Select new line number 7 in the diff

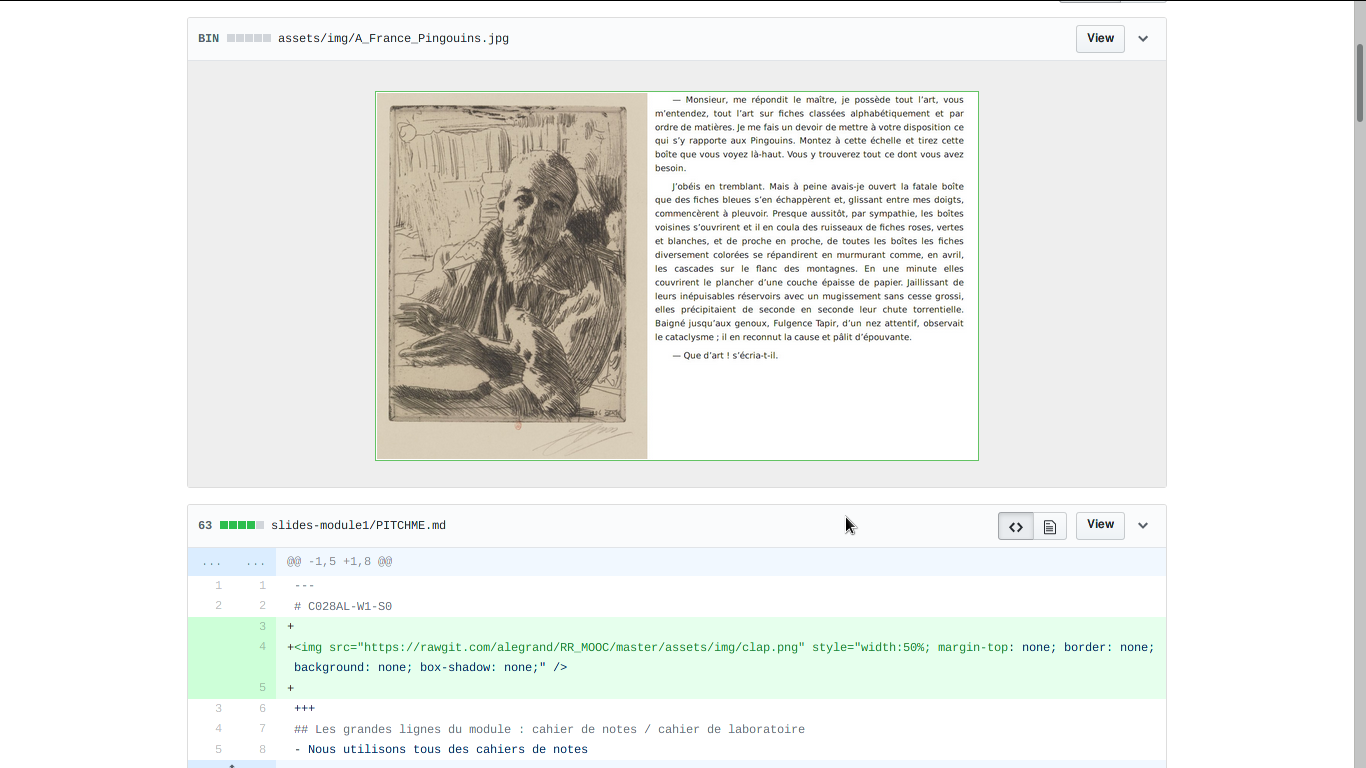262,729
